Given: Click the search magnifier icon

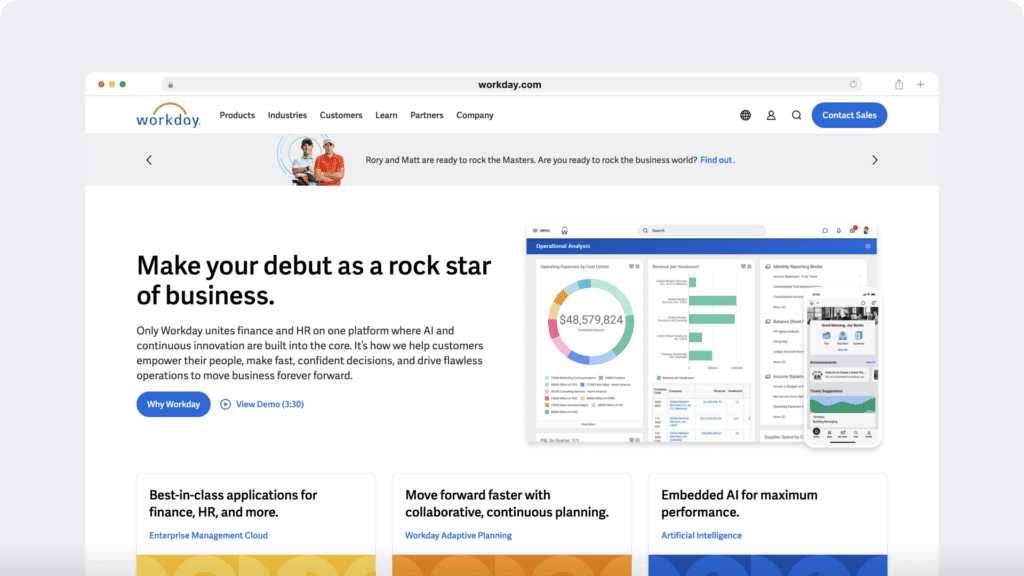Looking at the screenshot, I should click(x=796, y=115).
